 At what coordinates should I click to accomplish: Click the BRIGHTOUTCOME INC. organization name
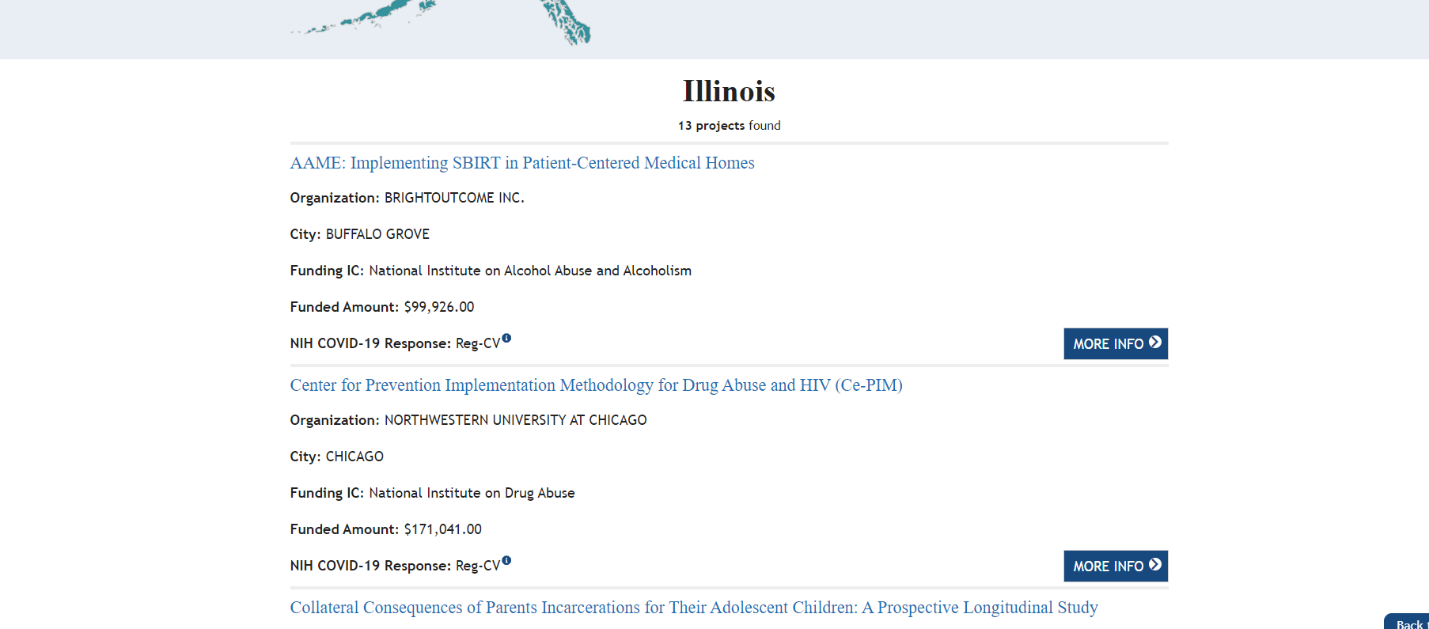tap(454, 198)
